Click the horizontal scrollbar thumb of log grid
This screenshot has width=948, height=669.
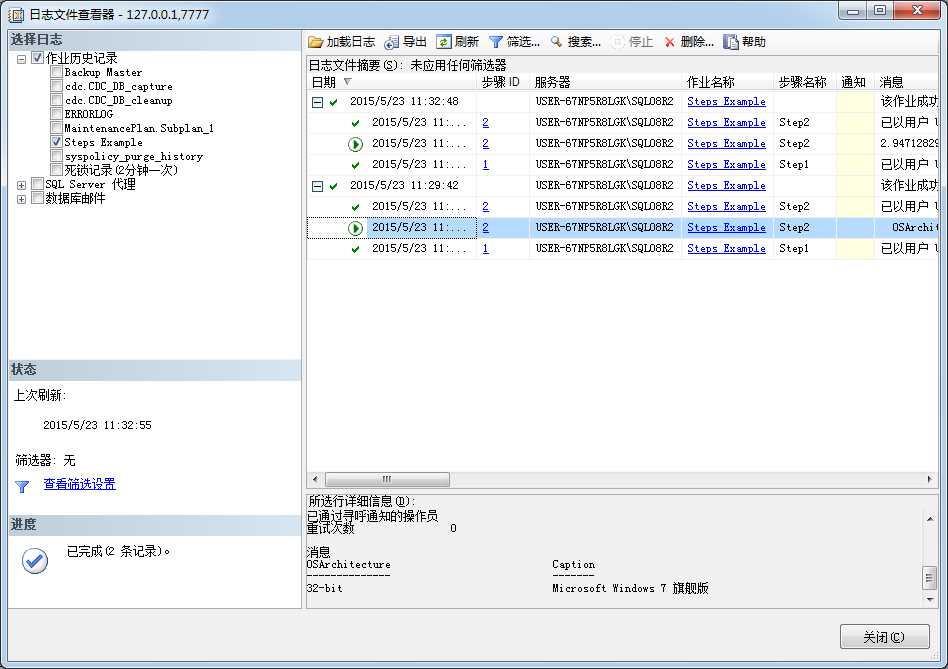387,479
